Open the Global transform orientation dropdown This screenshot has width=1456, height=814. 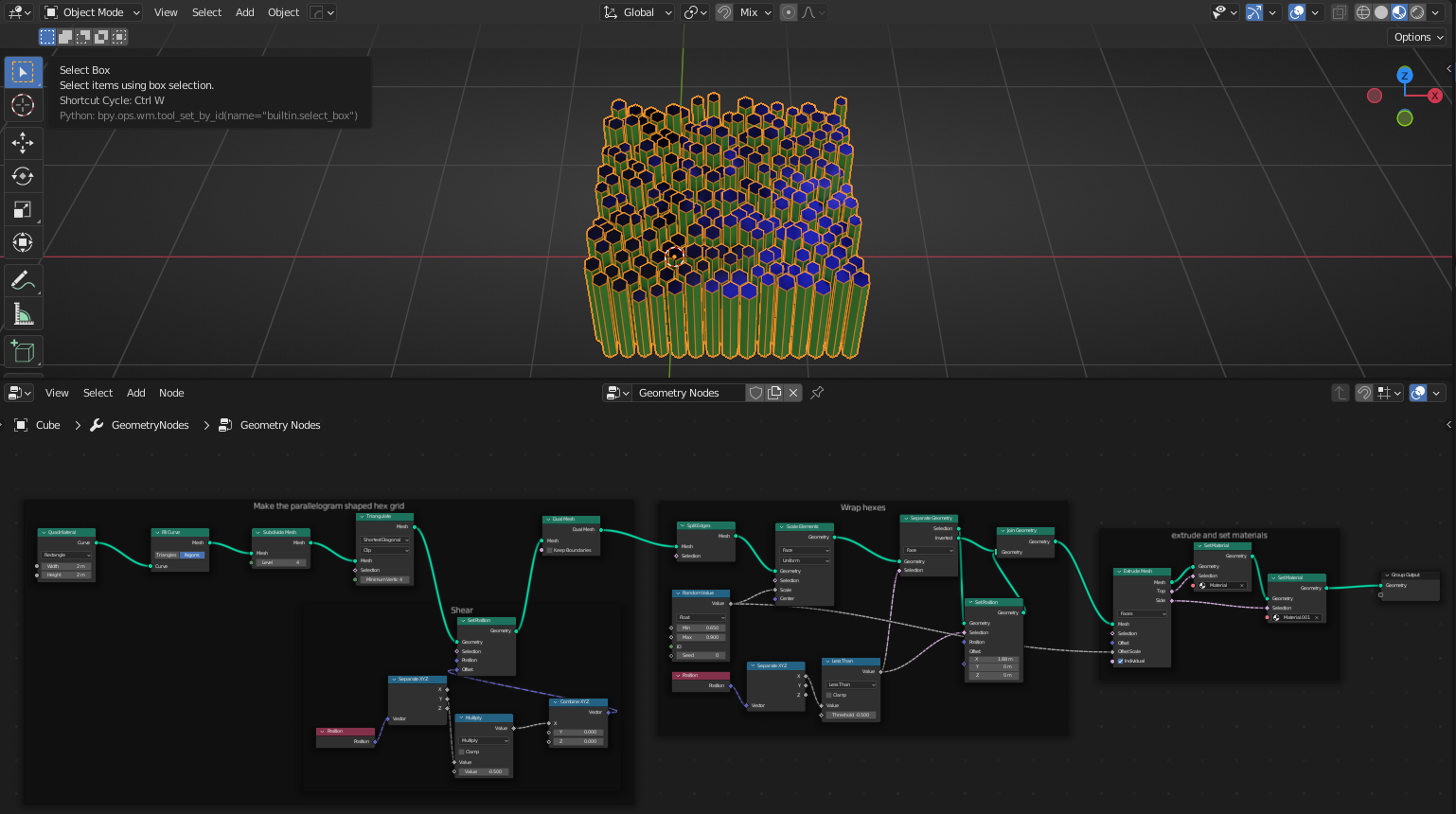(638, 12)
